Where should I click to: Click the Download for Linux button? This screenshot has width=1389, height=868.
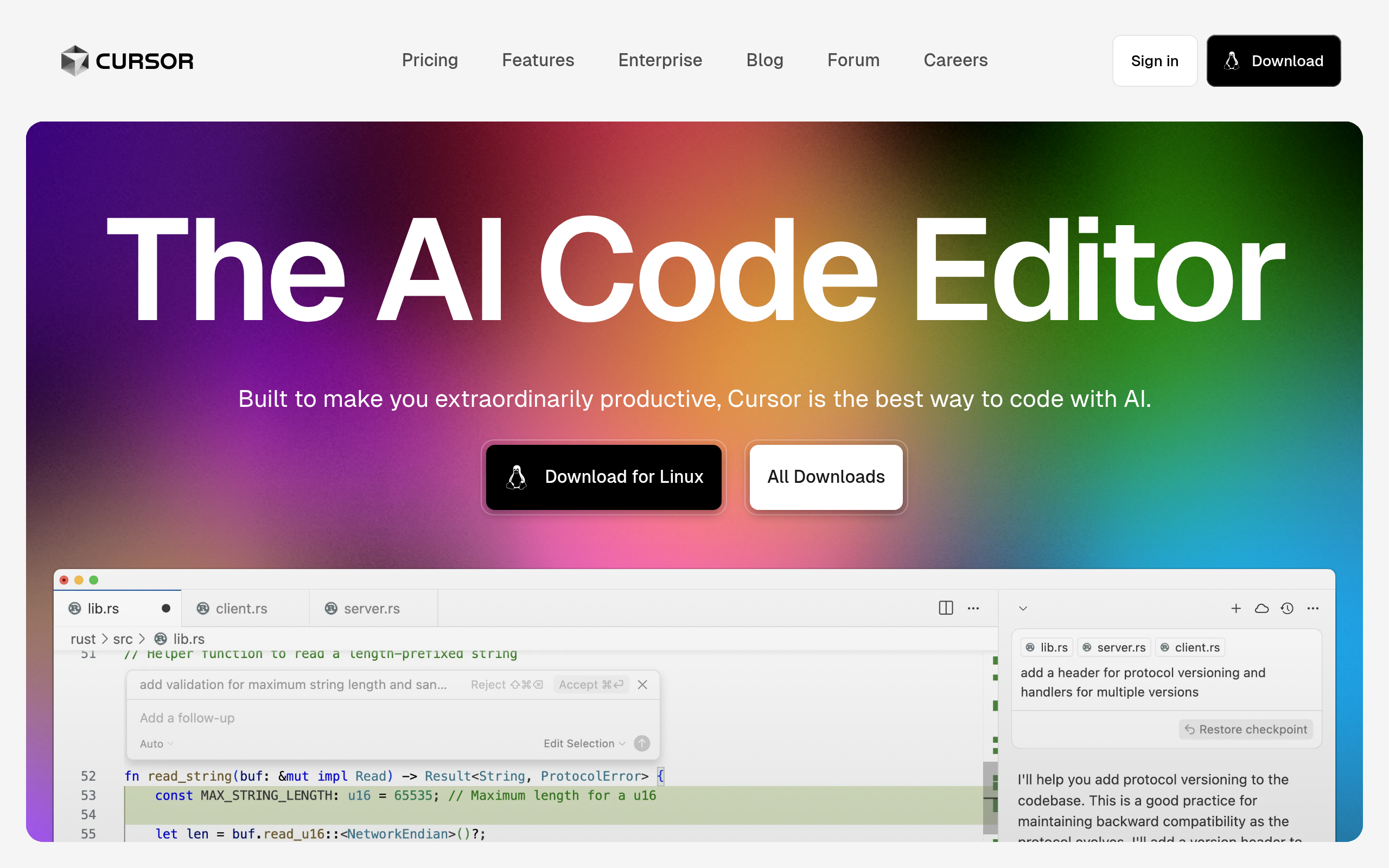pos(604,477)
